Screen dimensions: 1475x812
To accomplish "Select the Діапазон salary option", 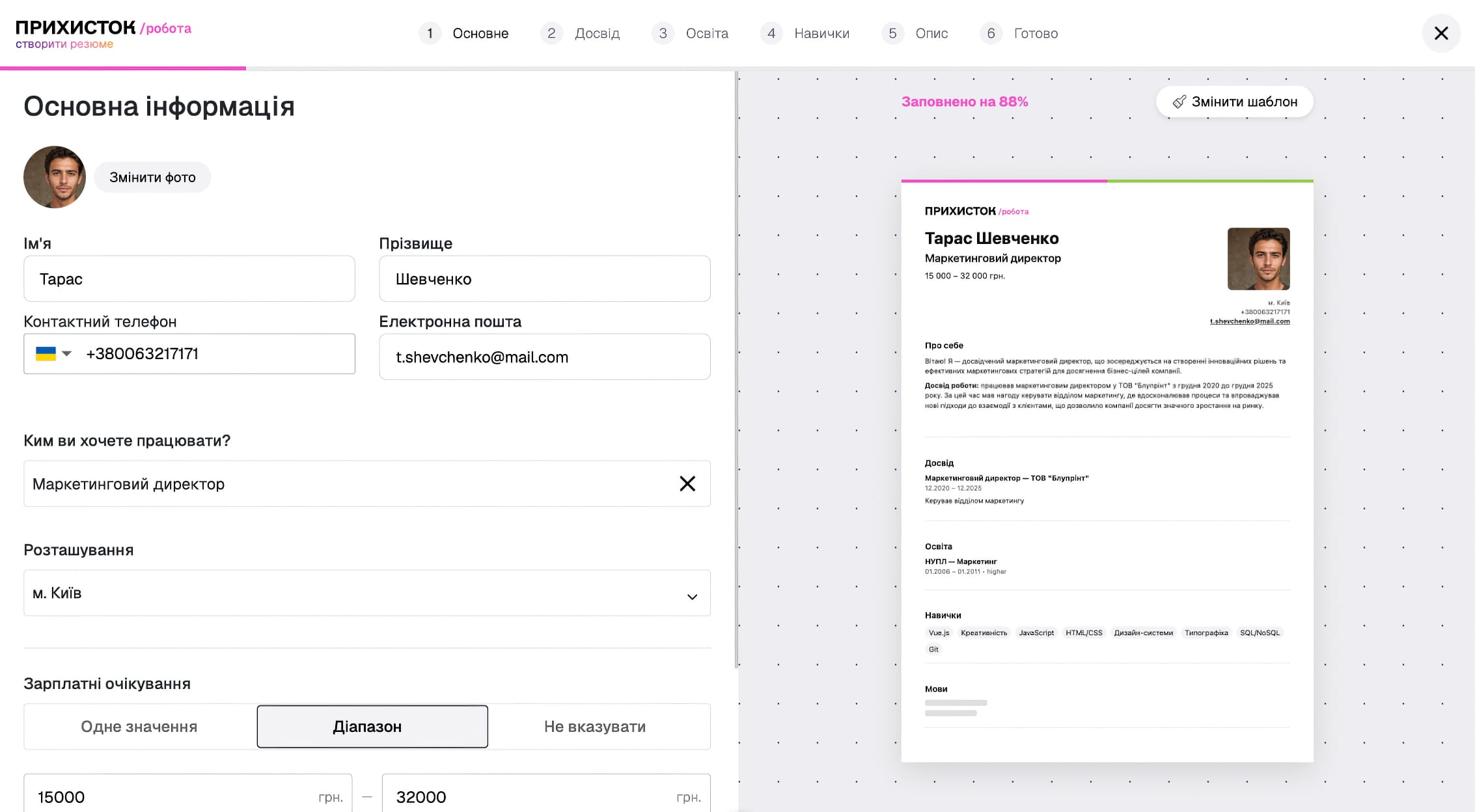I will point(372,726).
